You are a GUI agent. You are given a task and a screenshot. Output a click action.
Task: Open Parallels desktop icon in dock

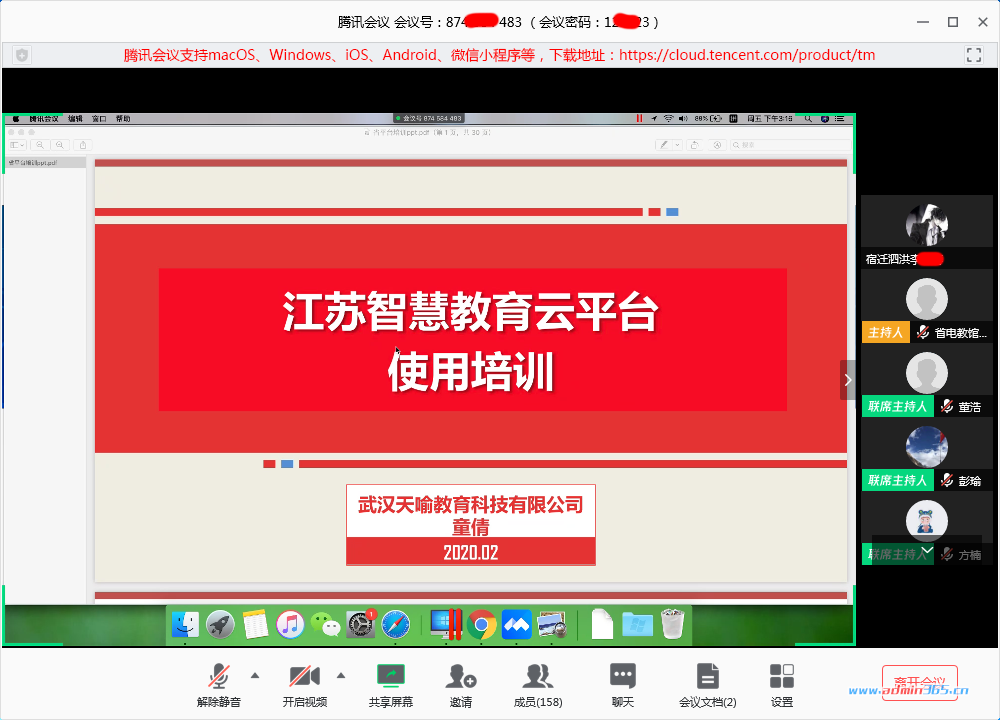pos(446,624)
